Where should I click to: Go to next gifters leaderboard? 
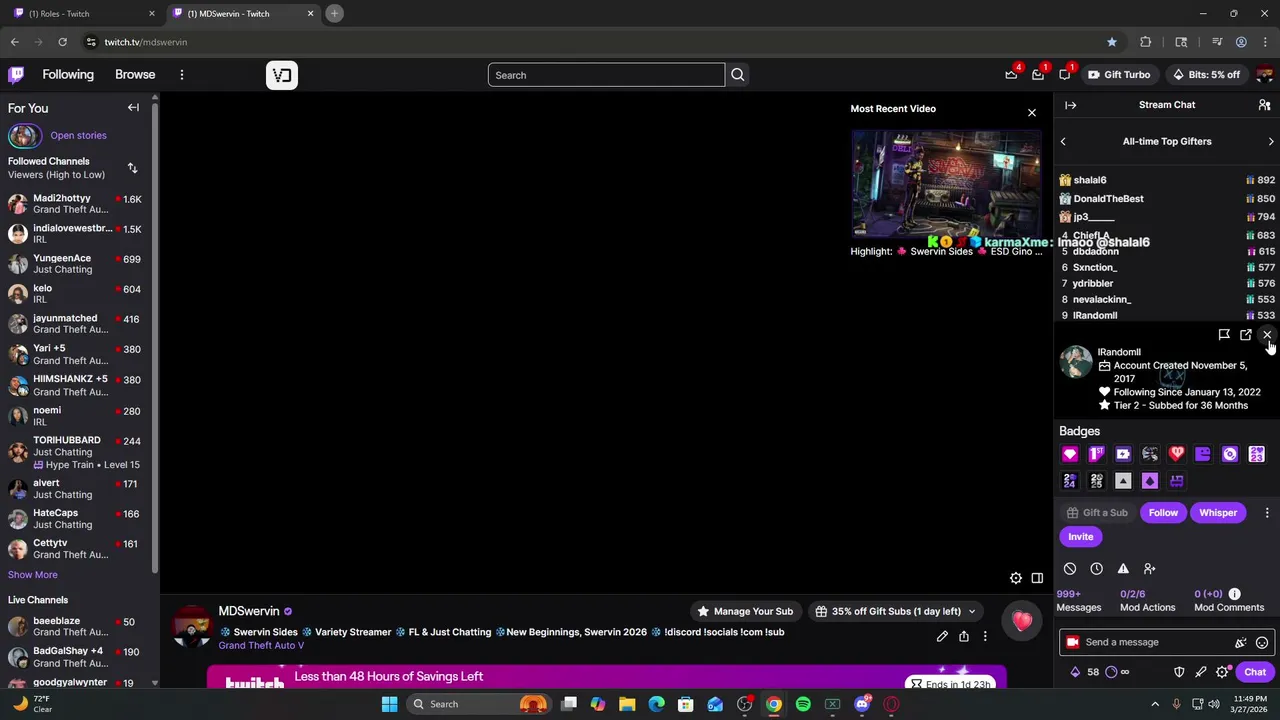click(1271, 142)
